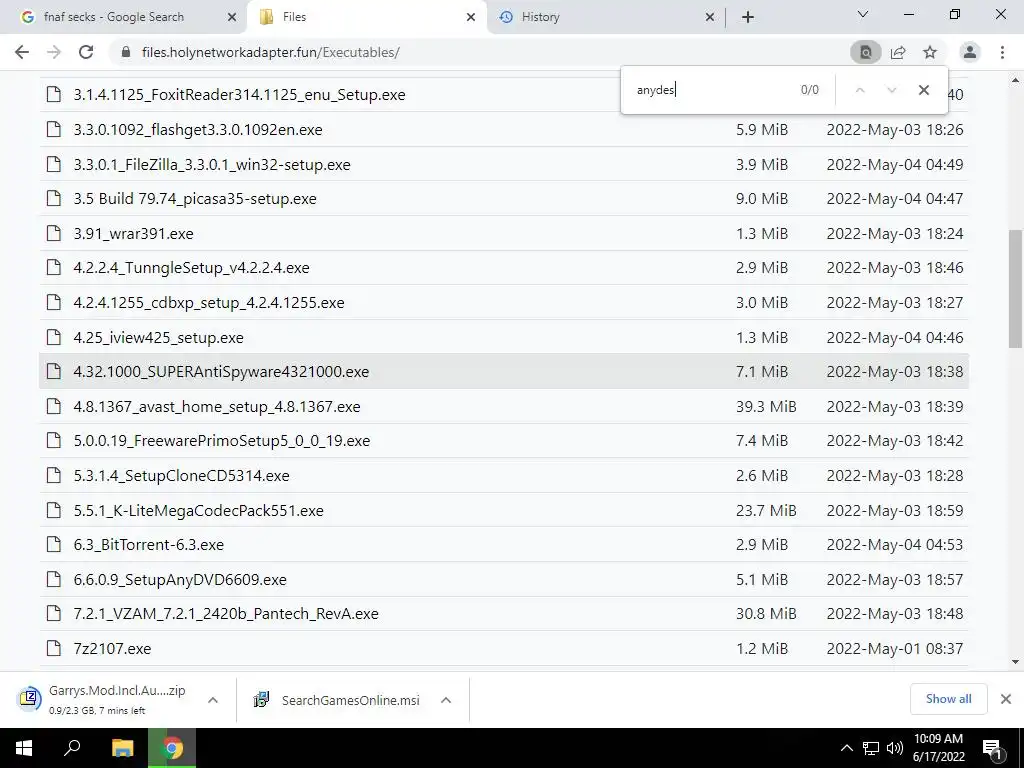The image size is (1024, 768).
Task: Open VZAM_7.2.1 Pantech RevA link
Action: click(226, 614)
